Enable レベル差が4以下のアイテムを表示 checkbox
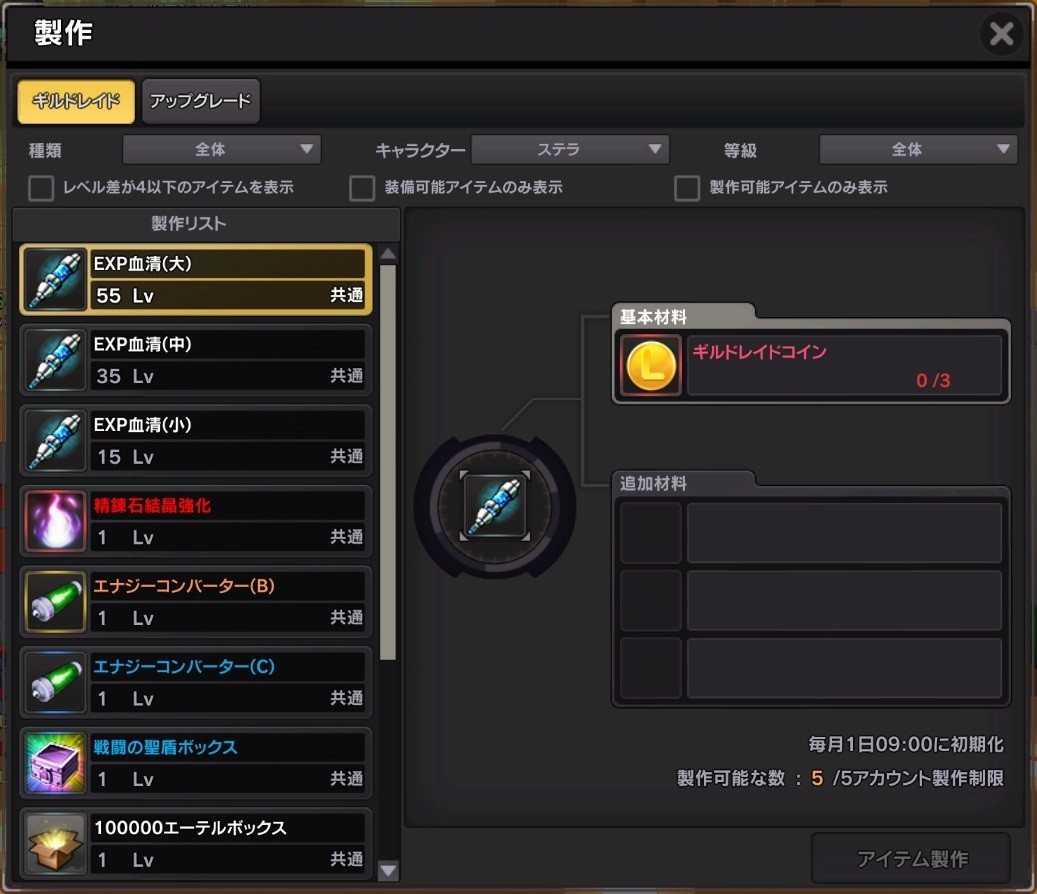Image resolution: width=1037 pixels, height=894 pixels. coord(41,188)
